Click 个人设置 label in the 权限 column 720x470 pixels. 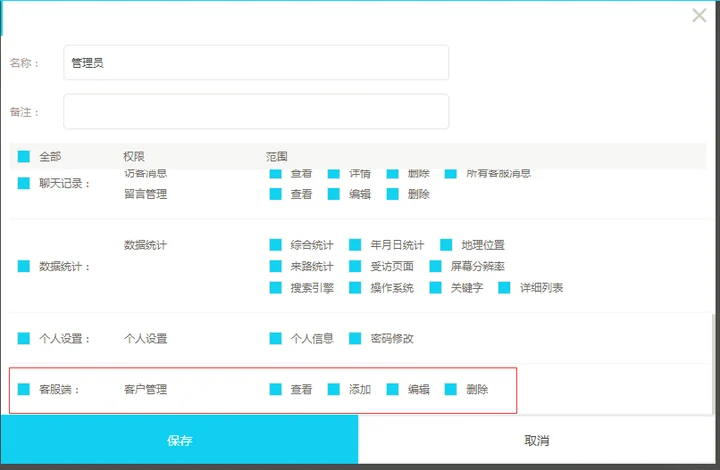pos(146,339)
